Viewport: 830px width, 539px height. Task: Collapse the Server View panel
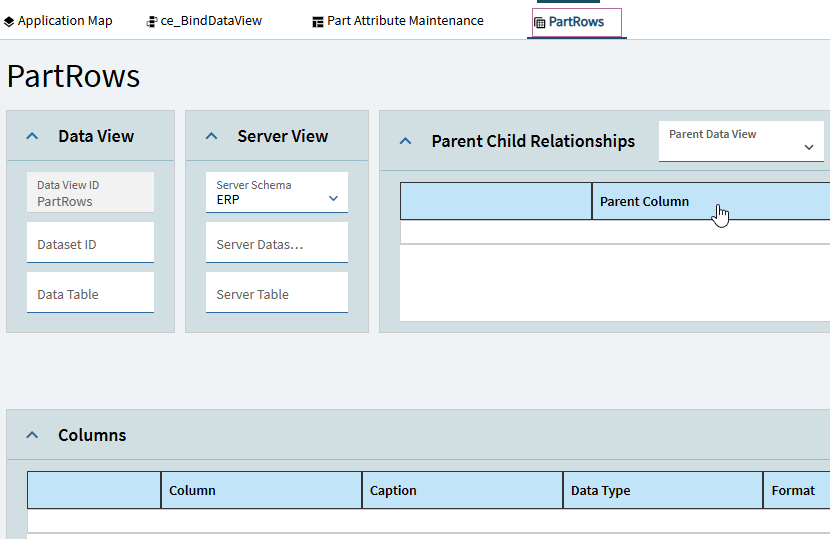[211, 137]
